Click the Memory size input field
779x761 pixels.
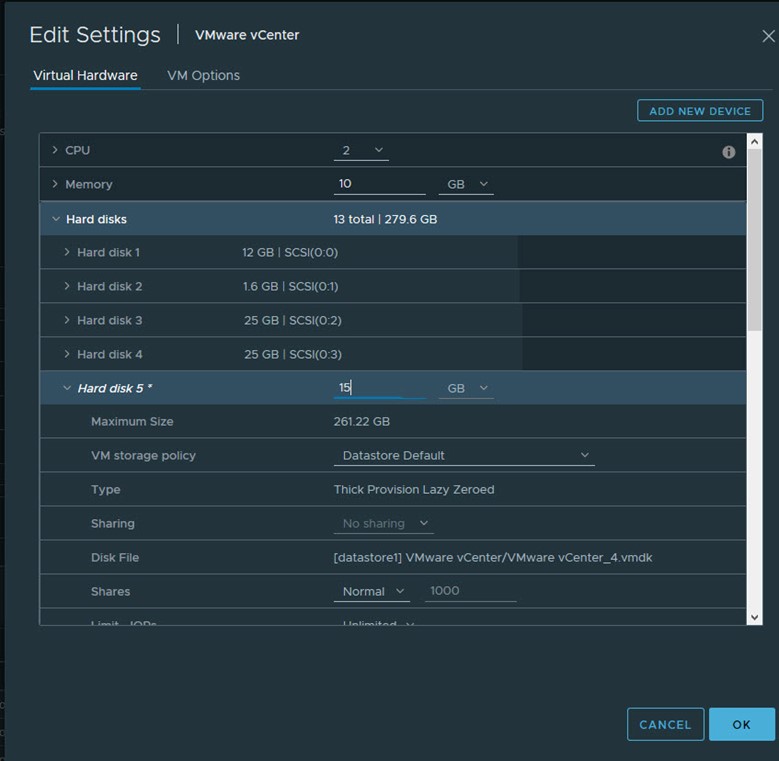tap(380, 184)
